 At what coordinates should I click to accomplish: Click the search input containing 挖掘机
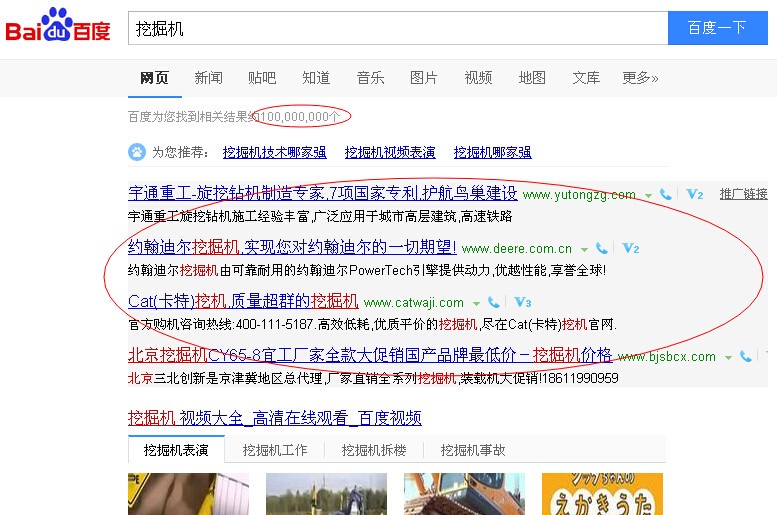(398, 28)
